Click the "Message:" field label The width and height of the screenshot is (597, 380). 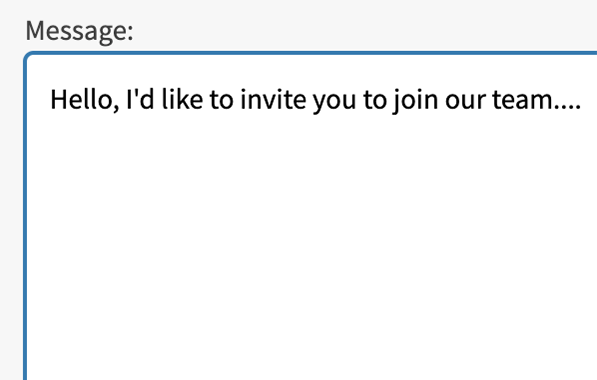click(79, 31)
